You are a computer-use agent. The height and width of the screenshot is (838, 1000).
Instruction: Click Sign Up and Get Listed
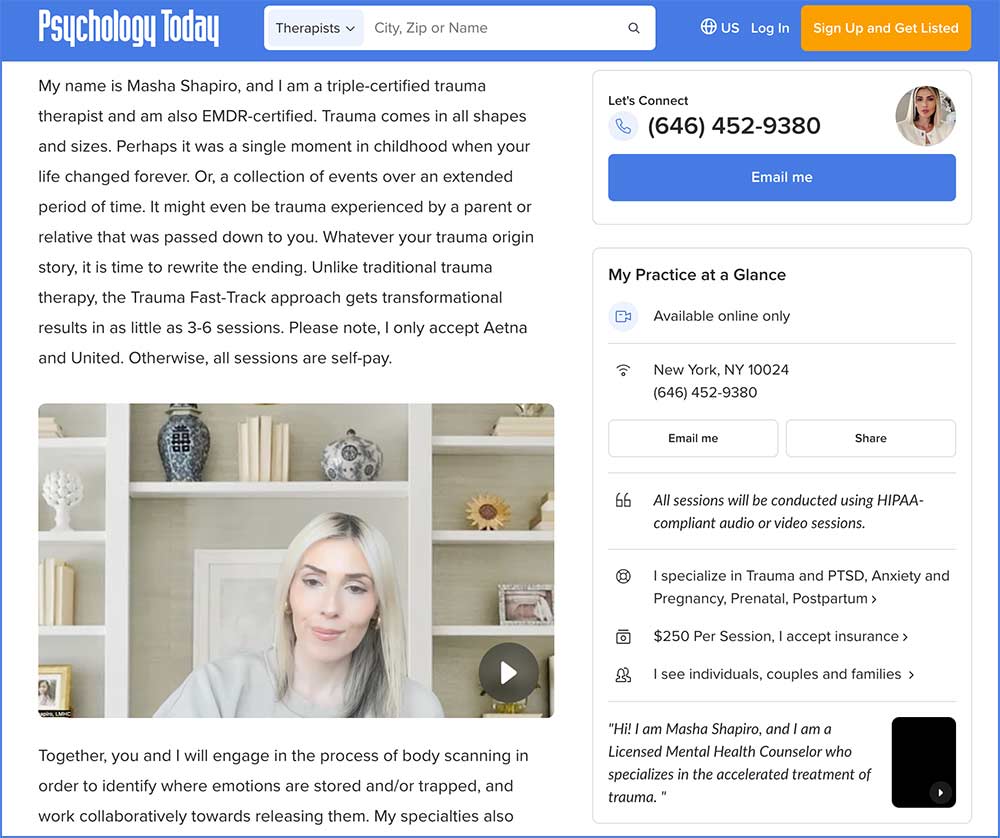pos(885,28)
